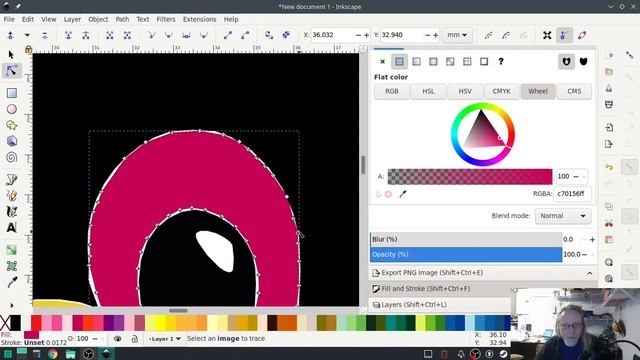Select the Selector arrow tool
The image size is (640, 360).
[11, 54]
